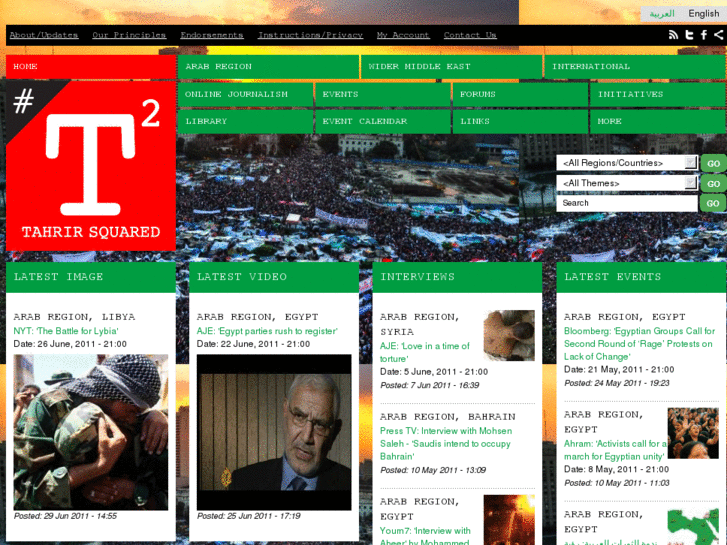
Task: Open the Instructions/Privacy link
Action: (310, 35)
